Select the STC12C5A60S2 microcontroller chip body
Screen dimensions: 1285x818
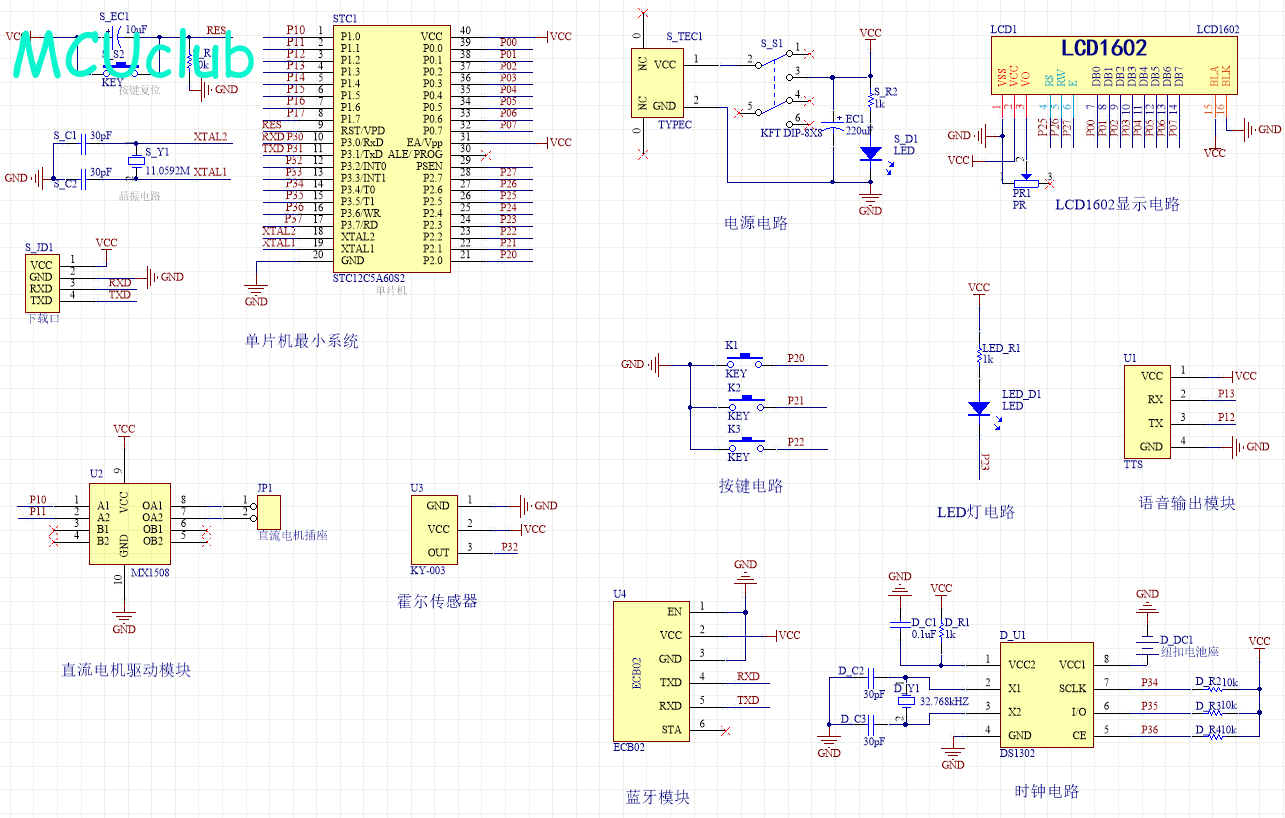(390, 148)
